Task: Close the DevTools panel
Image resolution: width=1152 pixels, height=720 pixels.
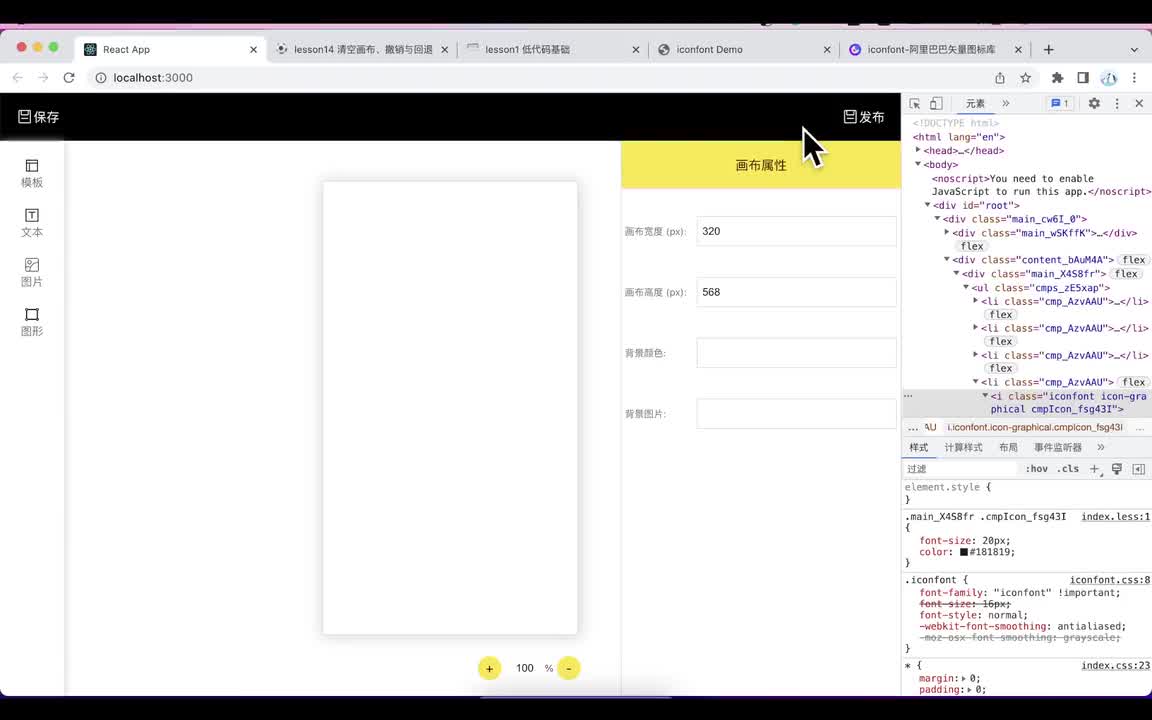Action: click(x=1139, y=104)
